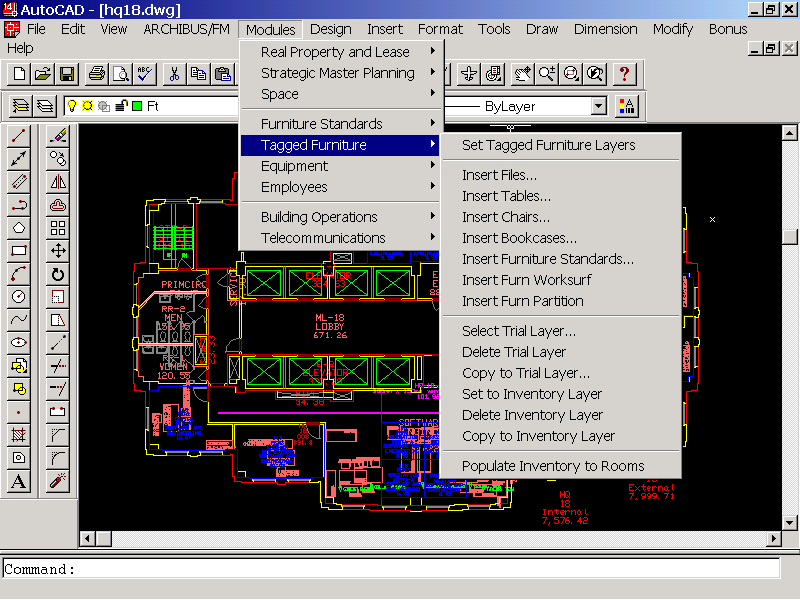Viewport: 800px width, 600px height.
Task: Create a new drawing with New icon
Action: coord(19,74)
